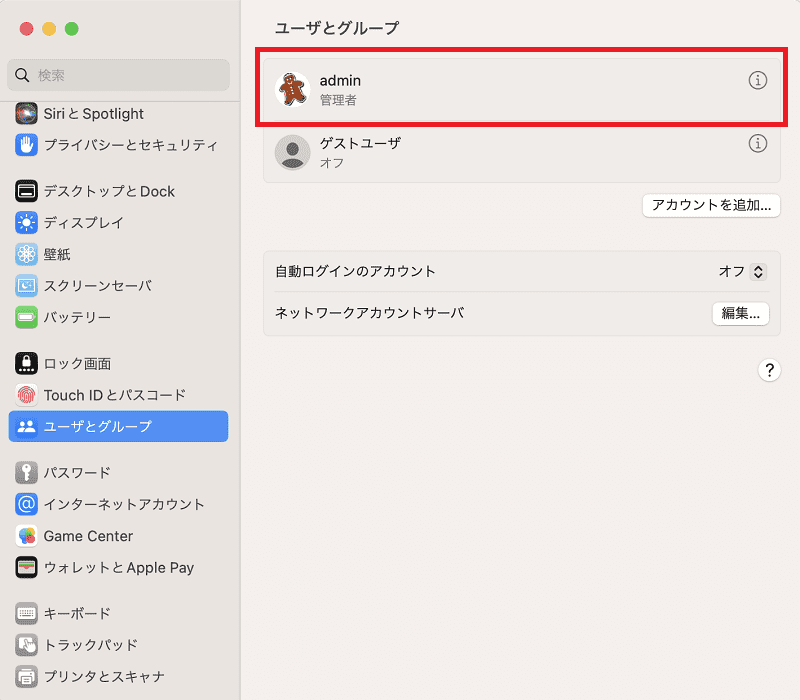Select スクリーンセーバ label in sidebar
This screenshot has width=800, height=700.
coord(98,286)
